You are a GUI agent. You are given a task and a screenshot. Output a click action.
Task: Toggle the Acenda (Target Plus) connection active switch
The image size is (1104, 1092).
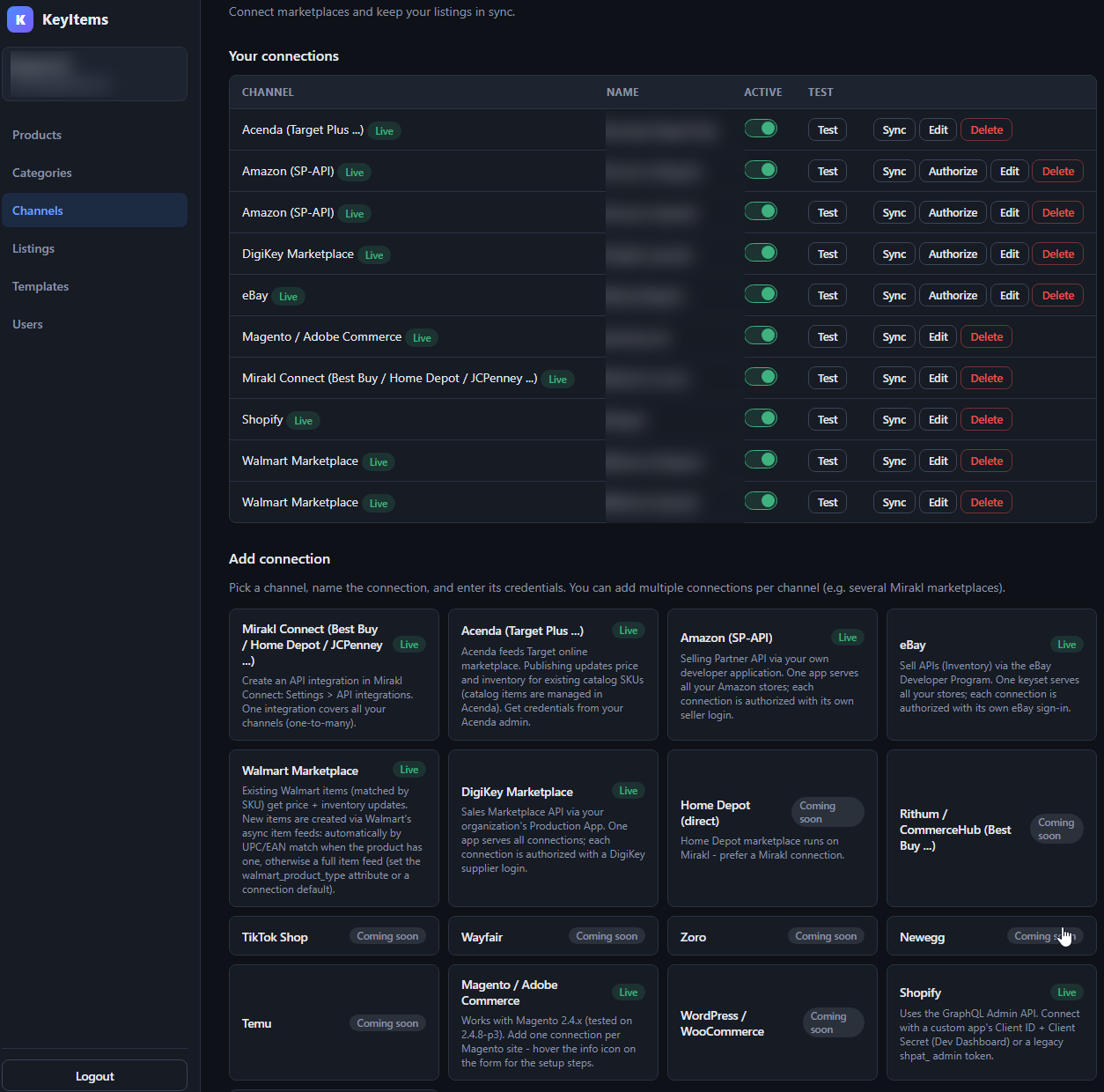click(x=761, y=129)
